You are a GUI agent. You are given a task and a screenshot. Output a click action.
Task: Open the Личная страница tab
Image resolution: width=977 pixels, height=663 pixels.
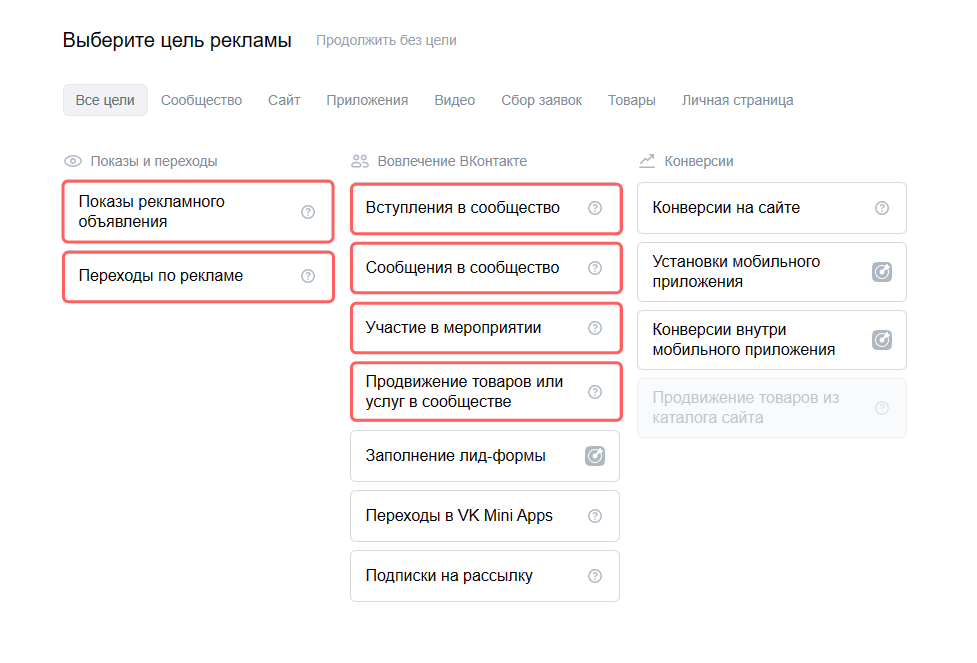click(x=737, y=100)
